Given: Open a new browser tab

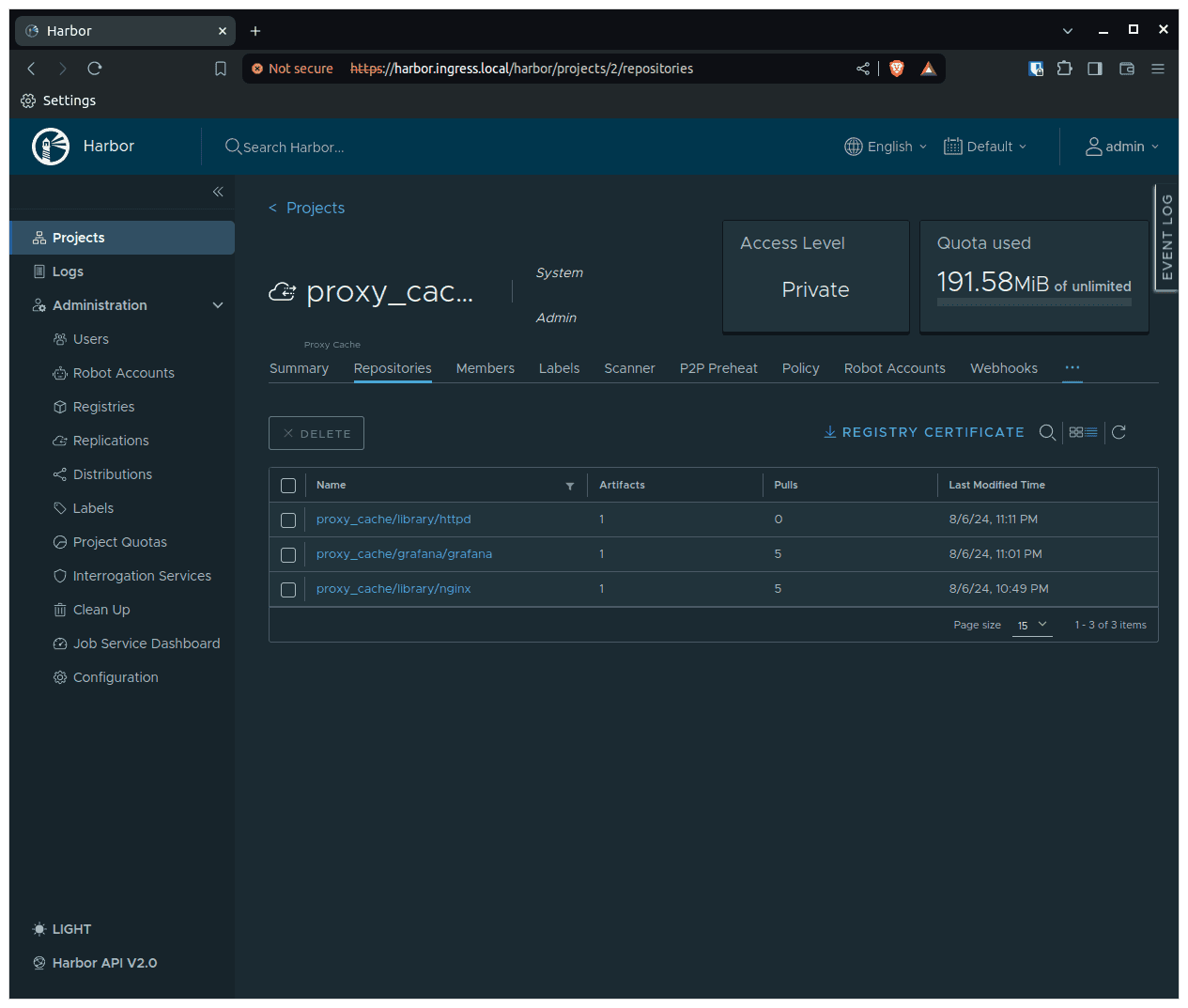Looking at the screenshot, I should (x=255, y=31).
